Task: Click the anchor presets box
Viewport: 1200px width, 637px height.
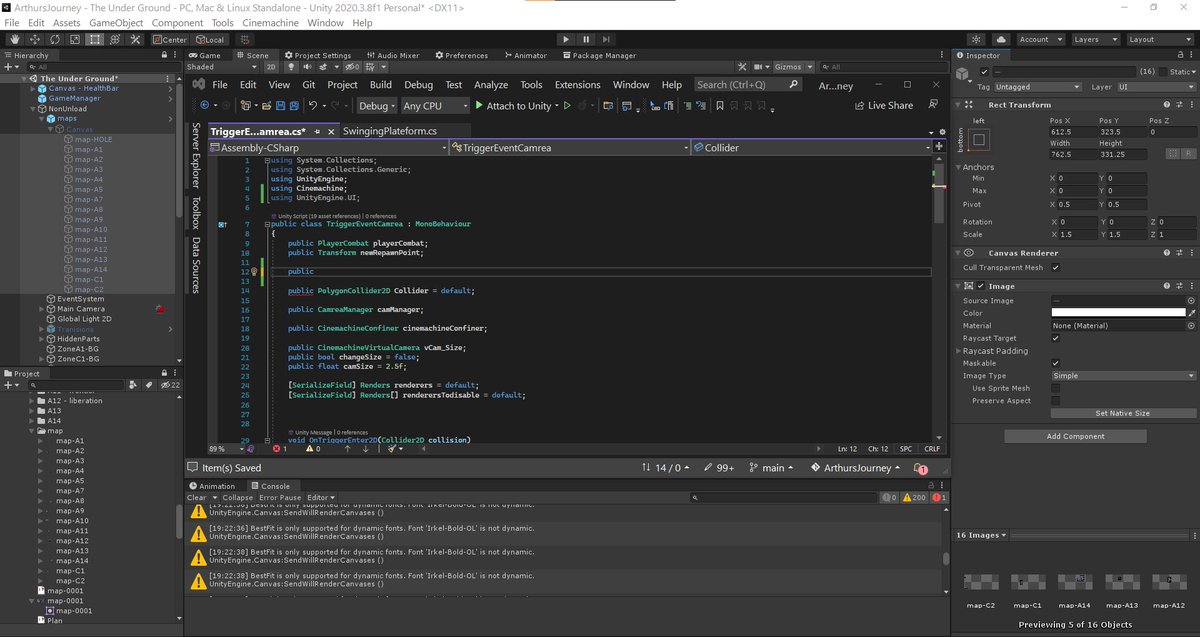Action: 979,140
